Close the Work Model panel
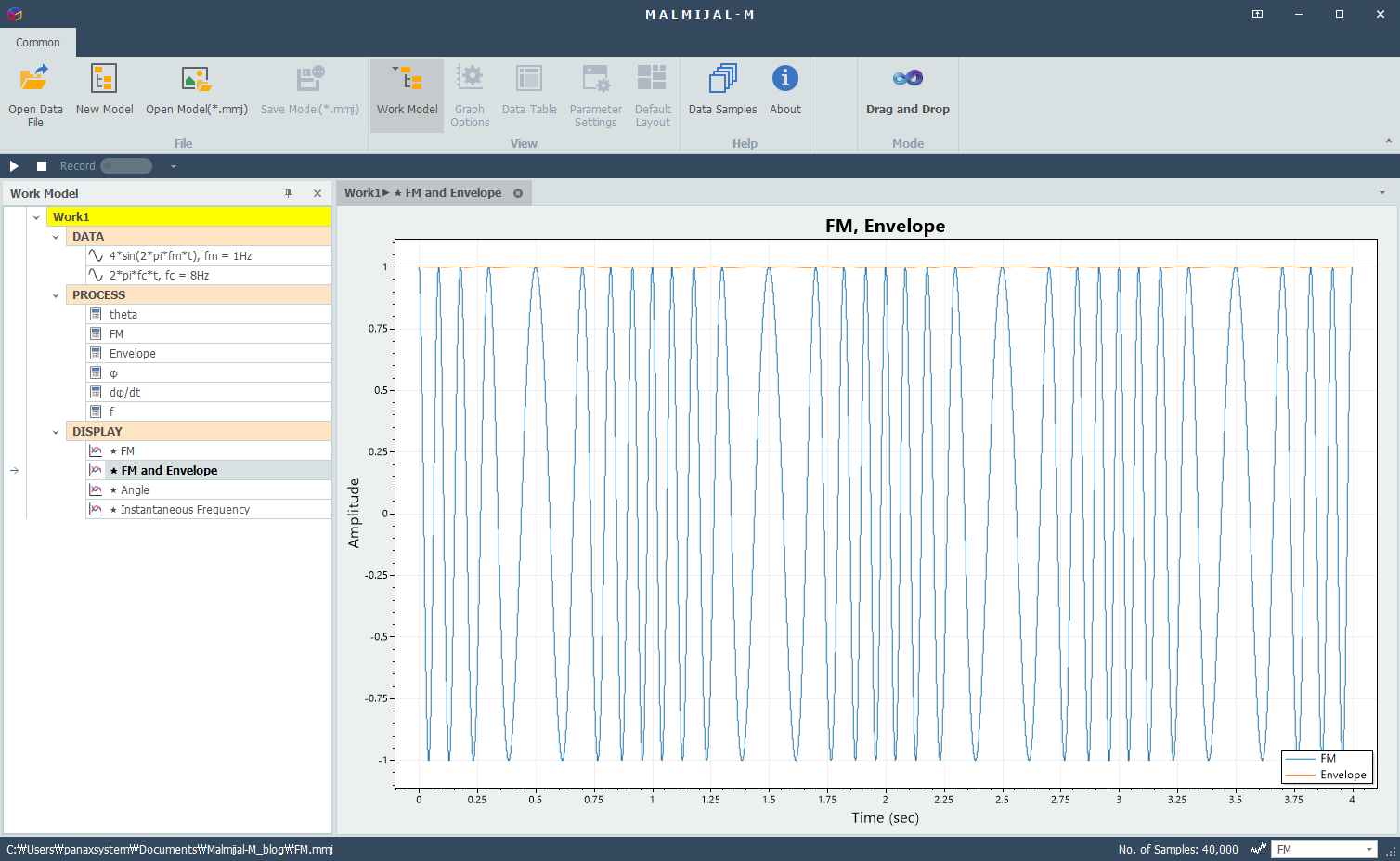The image size is (1400, 861). click(318, 193)
